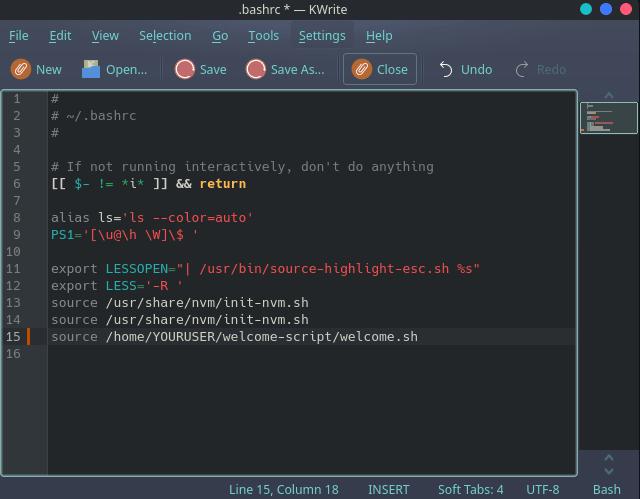Click the greyed-out Redo arrow icon
The image size is (640, 499).
(522, 69)
